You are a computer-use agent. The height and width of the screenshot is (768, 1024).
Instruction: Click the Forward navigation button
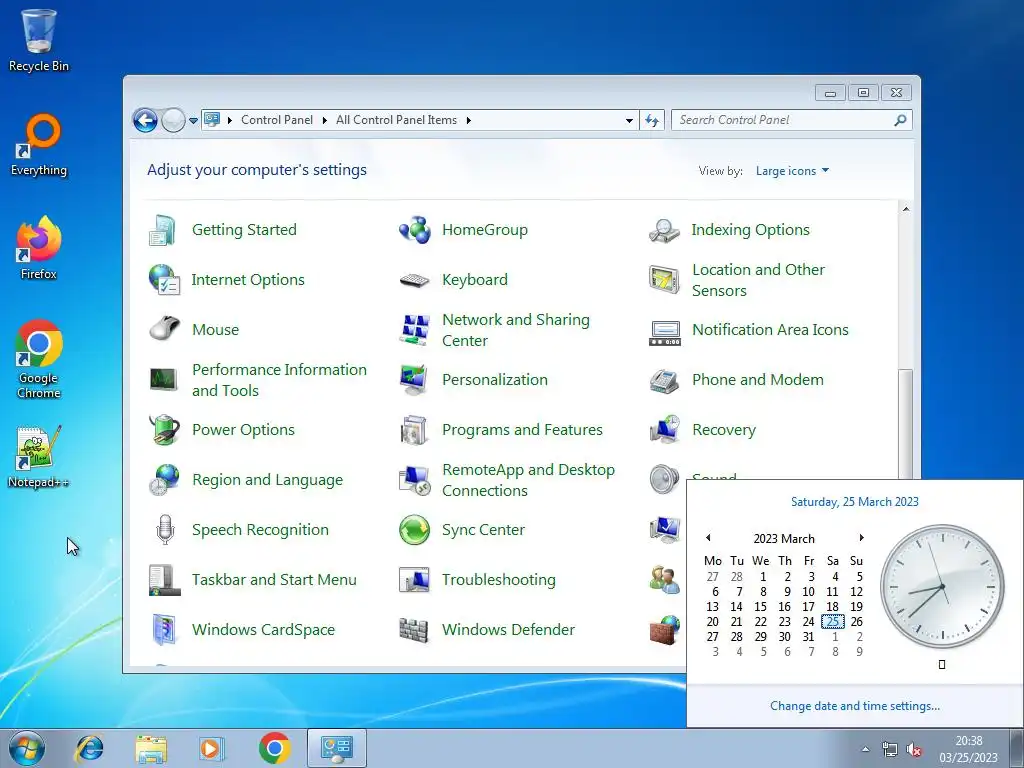pos(173,120)
